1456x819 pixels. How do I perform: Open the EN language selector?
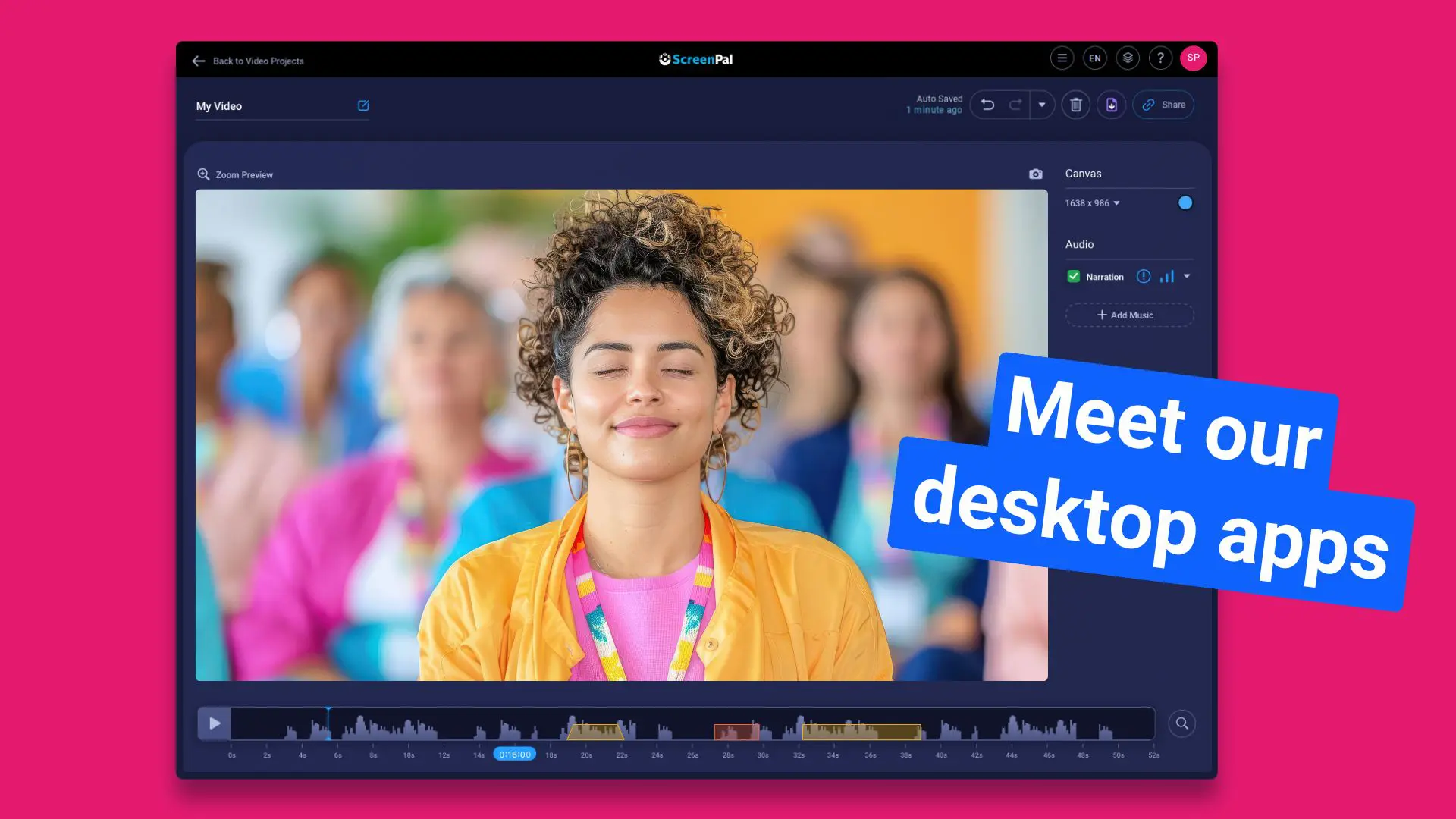pyautogui.click(x=1094, y=58)
